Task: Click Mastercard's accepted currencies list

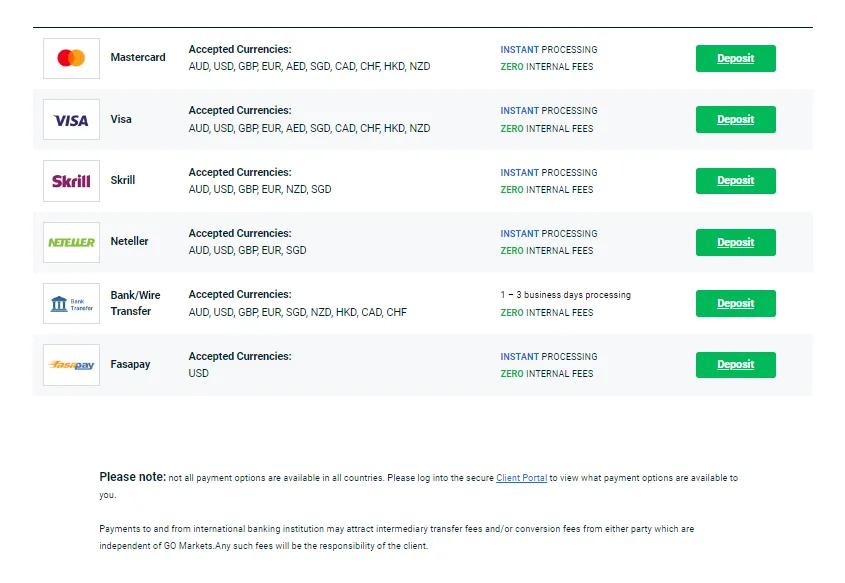Action: (x=309, y=66)
